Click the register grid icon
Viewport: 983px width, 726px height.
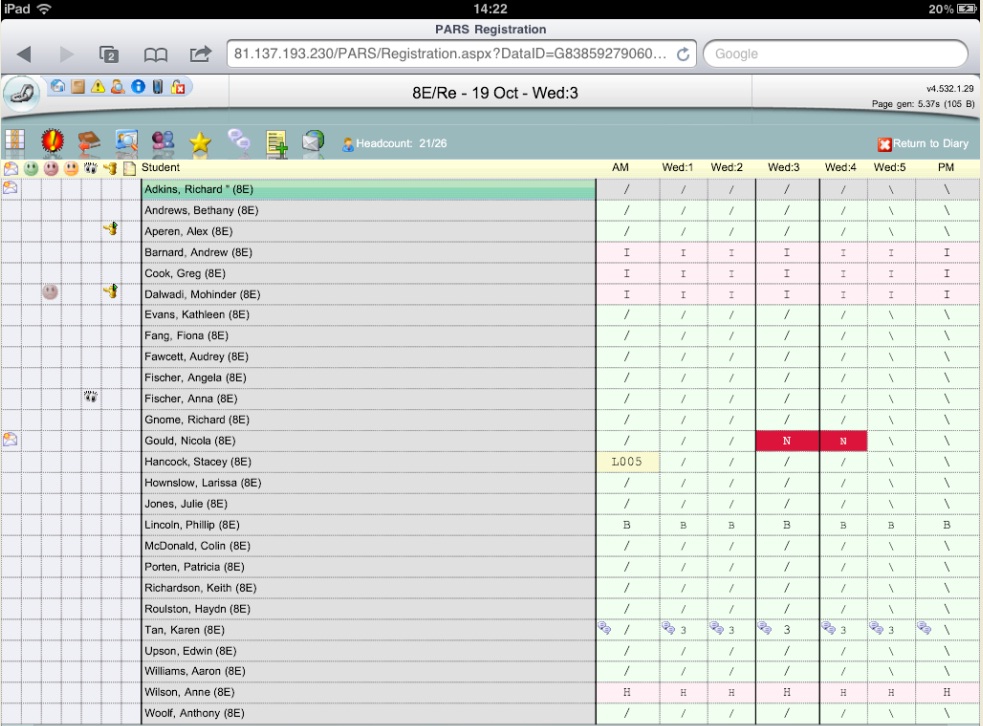[x=14, y=141]
